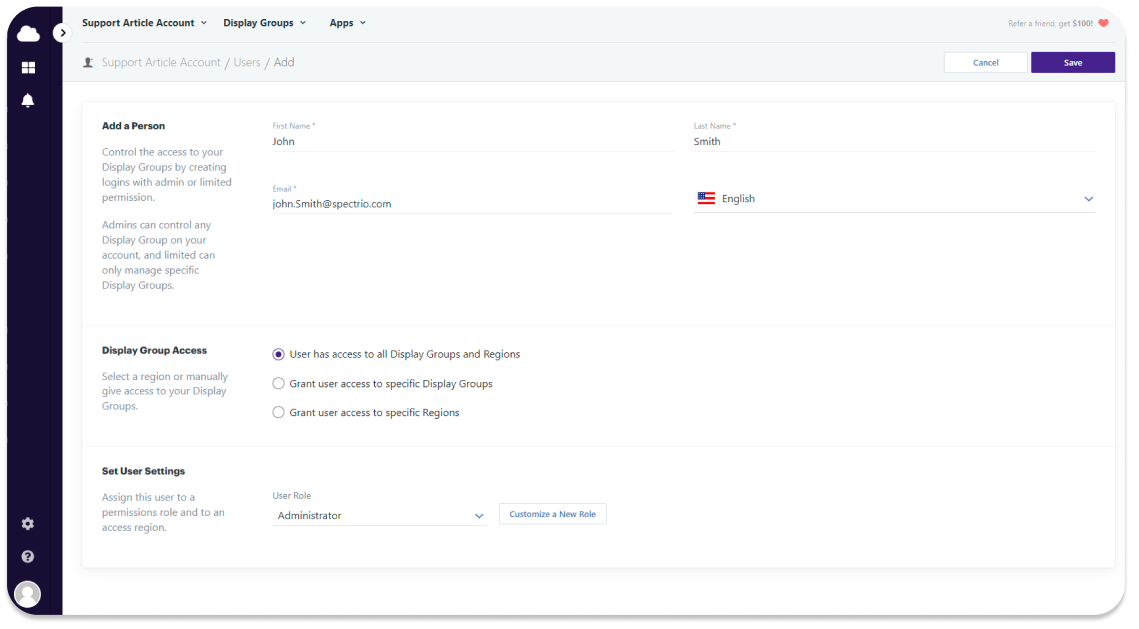The height and width of the screenshot is (629, 1139).
Task: Click the Set User Settings heading
Action: 144,471
